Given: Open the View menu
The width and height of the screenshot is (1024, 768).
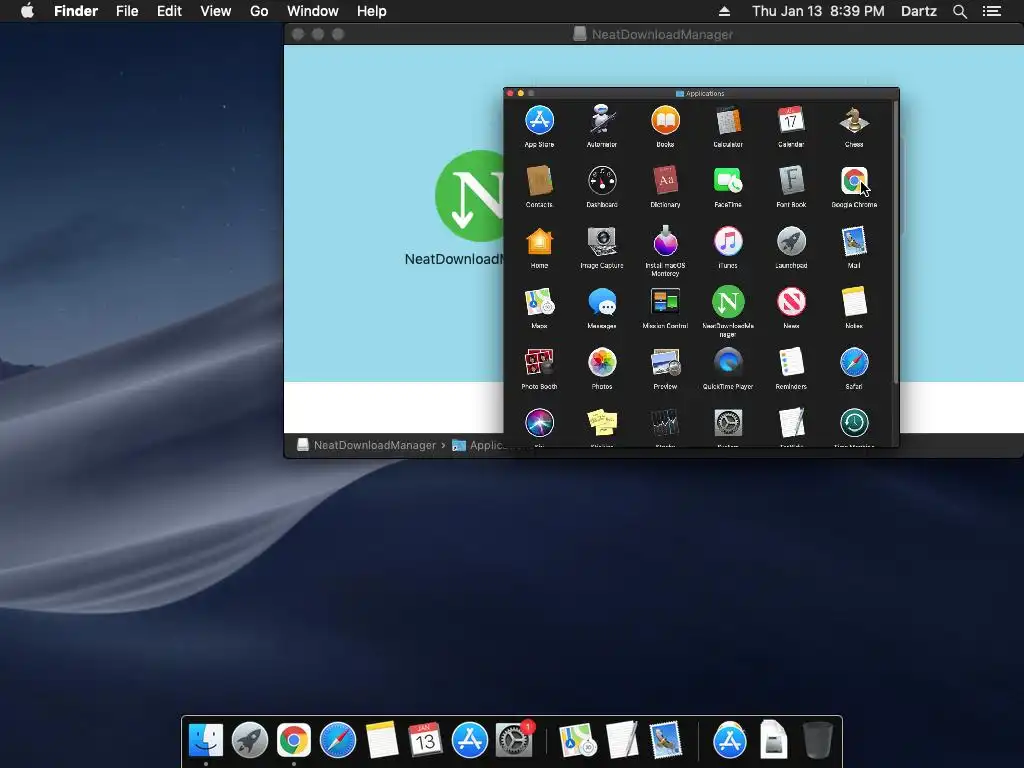Looking at the screenshot, I should pos(216,11).
